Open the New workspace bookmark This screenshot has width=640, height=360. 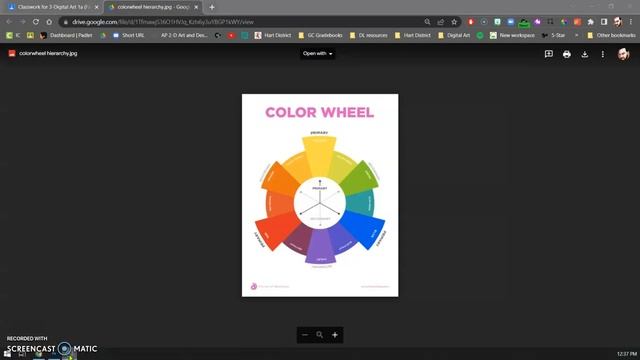(512, 36)
